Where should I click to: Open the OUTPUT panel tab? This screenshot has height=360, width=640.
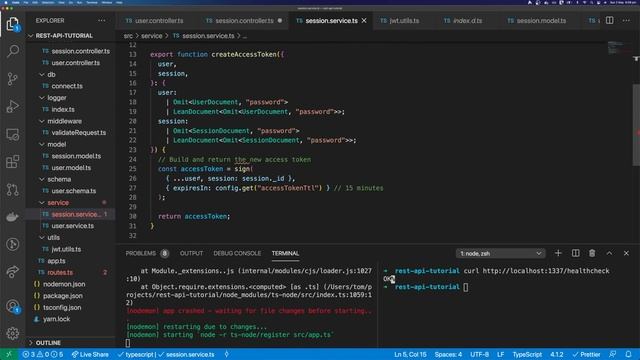191,253
